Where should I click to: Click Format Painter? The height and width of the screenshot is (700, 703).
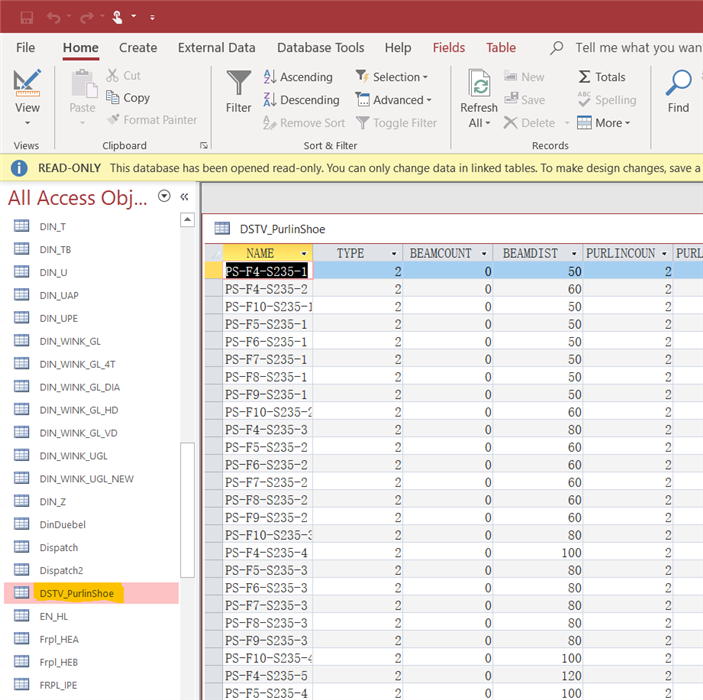[152, 120]
